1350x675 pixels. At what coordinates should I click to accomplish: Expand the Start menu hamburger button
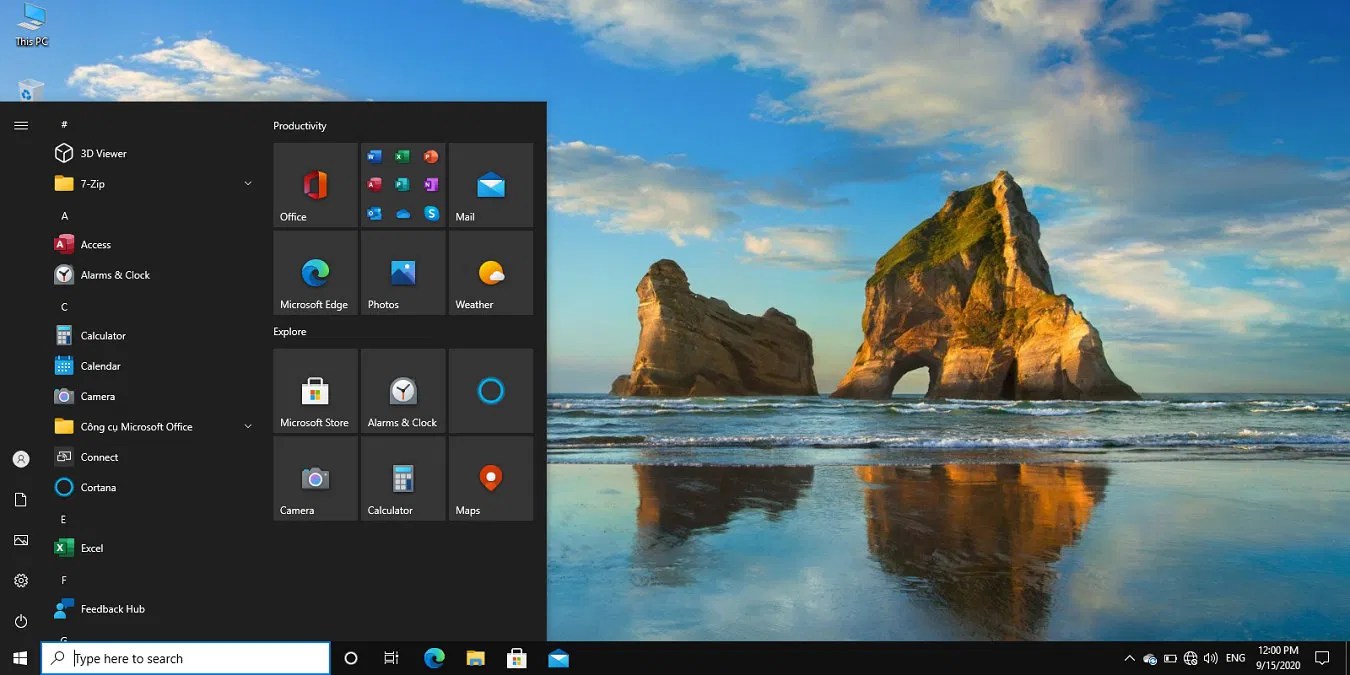pos(21,125)
